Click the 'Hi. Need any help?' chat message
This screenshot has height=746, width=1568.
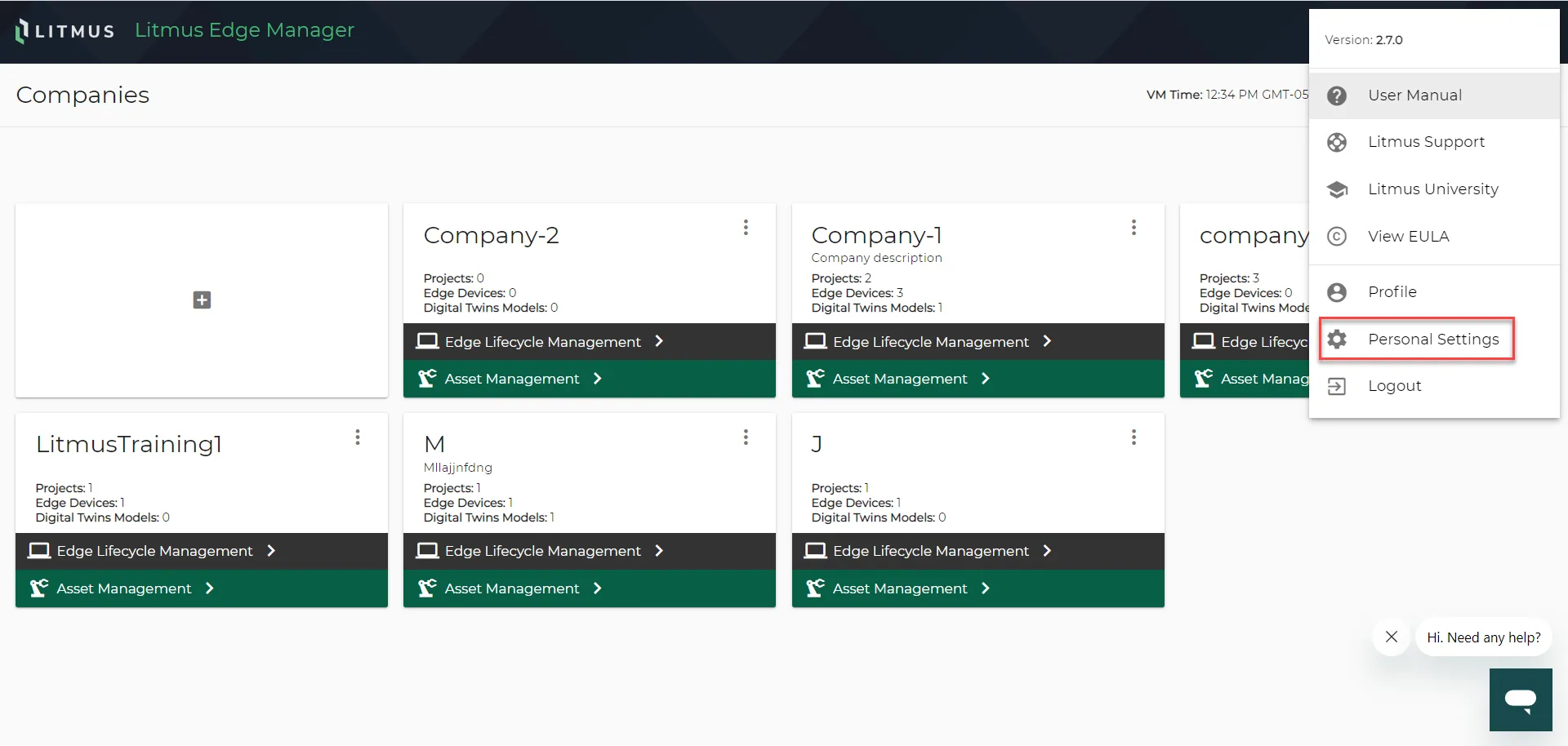click(1483, 637)
